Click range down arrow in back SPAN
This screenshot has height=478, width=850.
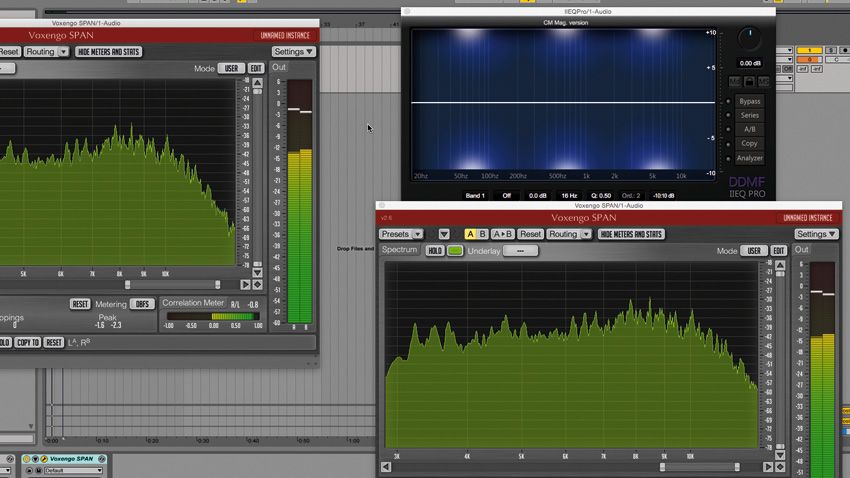[x=257, y=273]
